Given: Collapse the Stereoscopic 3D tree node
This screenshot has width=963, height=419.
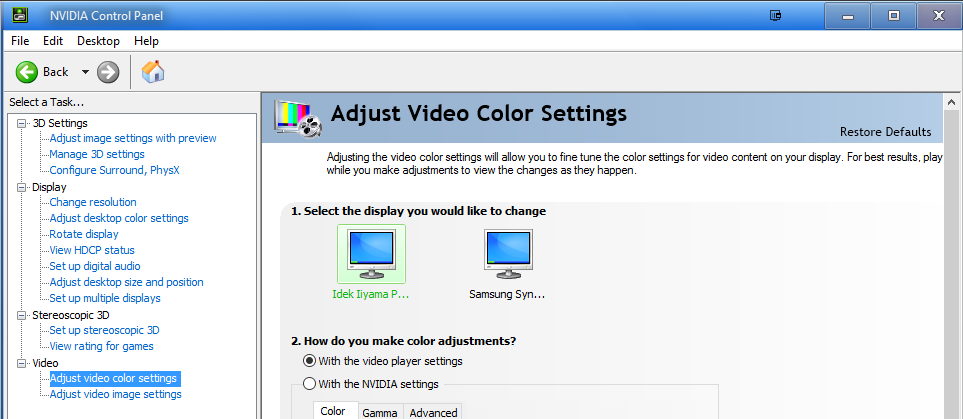Looking at the screenshot, I should (x=22, y=315).
